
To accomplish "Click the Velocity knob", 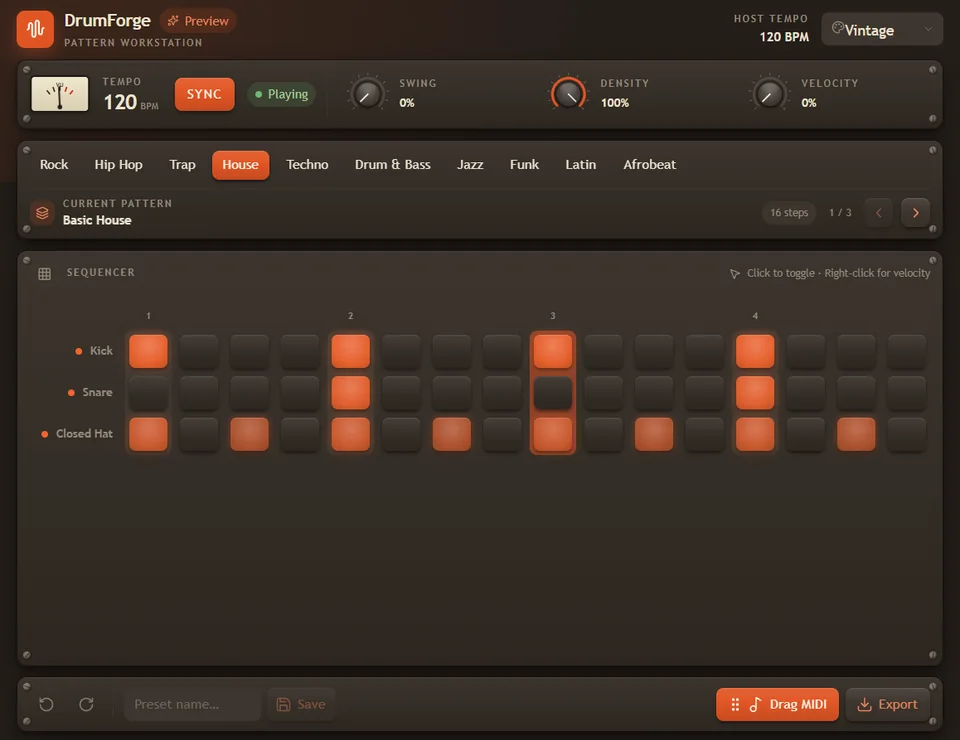I will (x=769, y=94).
